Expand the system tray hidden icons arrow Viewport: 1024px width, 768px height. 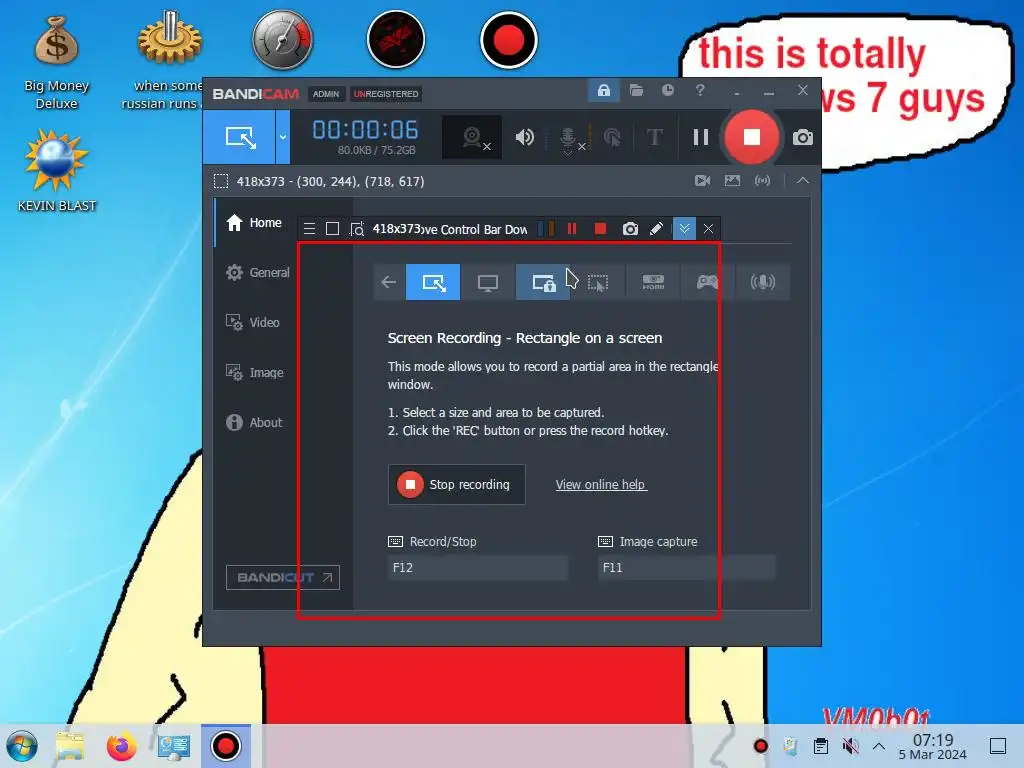click(x=879, y=746)
